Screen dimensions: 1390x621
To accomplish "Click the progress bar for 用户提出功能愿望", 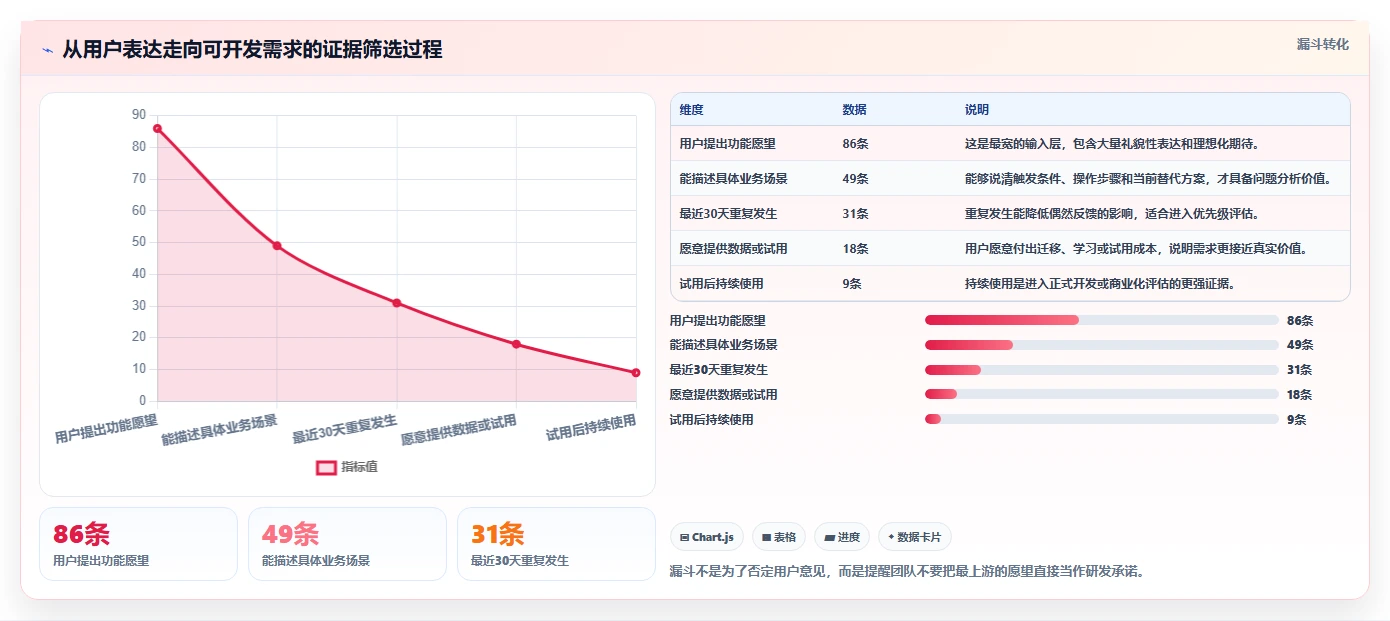I will (1102, 320).
